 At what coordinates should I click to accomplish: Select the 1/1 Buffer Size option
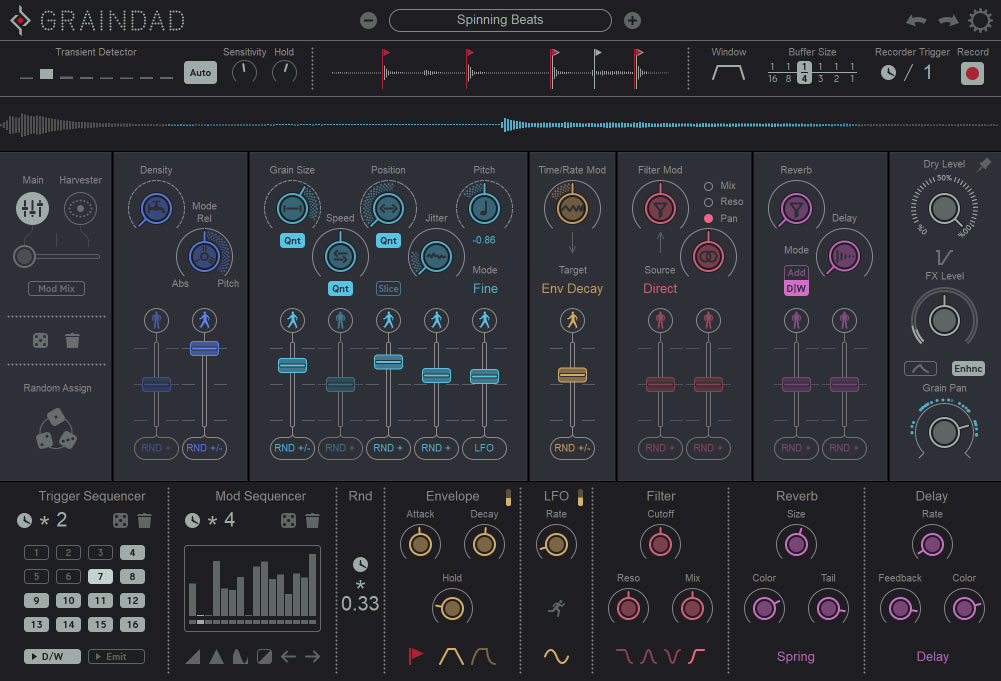coord(852,73)
